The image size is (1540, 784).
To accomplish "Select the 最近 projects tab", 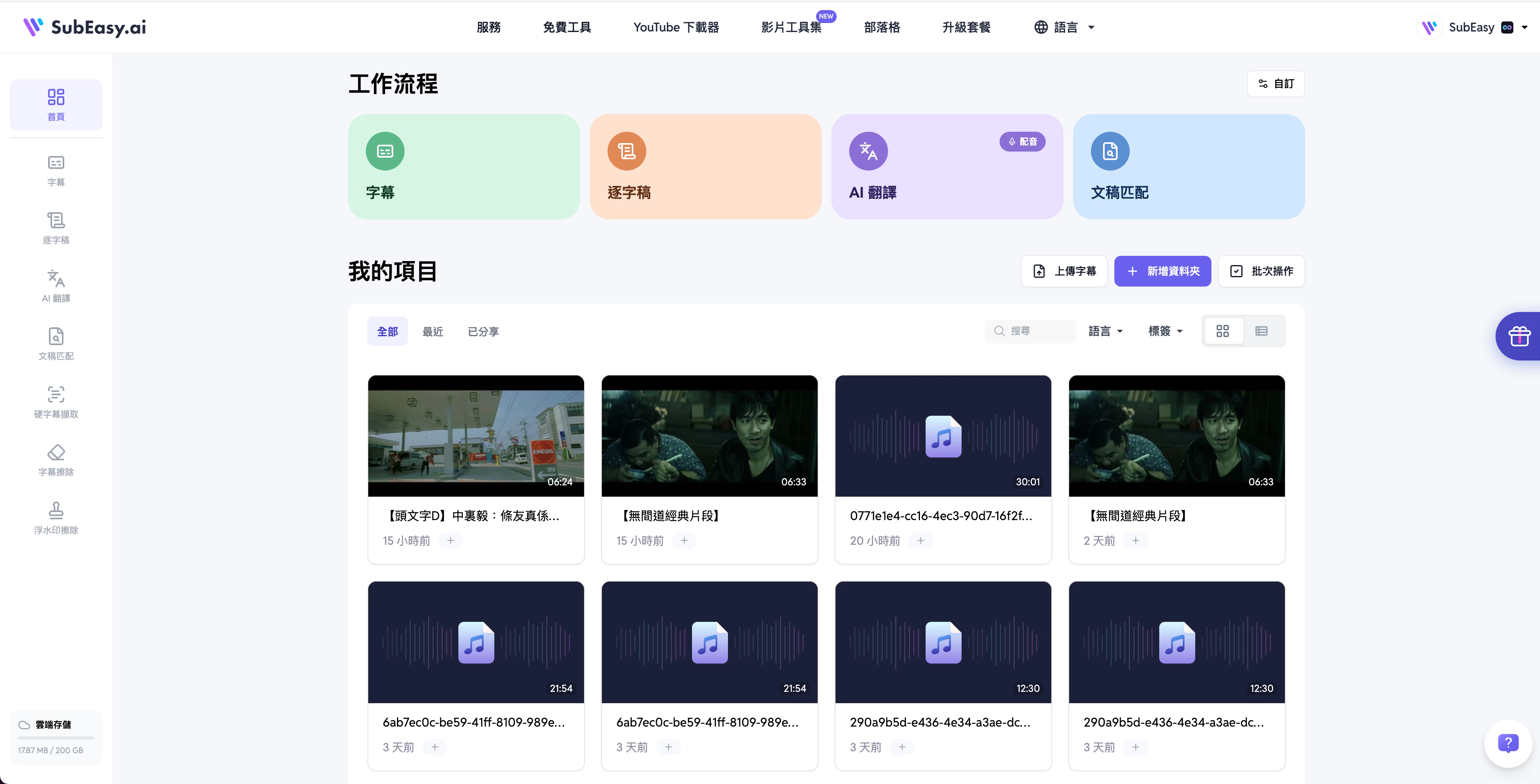I will pos(433,331).
